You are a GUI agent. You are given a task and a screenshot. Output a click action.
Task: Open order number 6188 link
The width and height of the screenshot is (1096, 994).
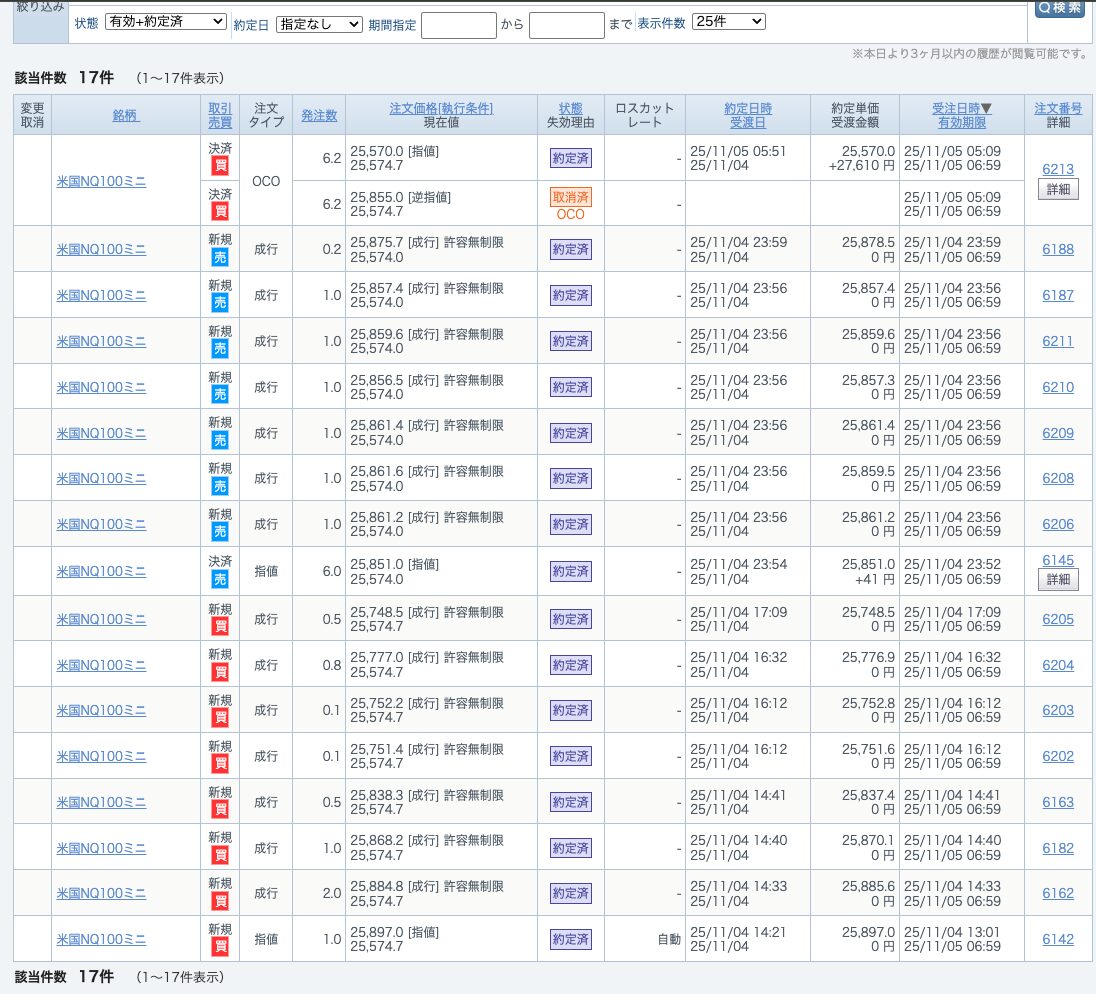click(x=1057, y=249)
